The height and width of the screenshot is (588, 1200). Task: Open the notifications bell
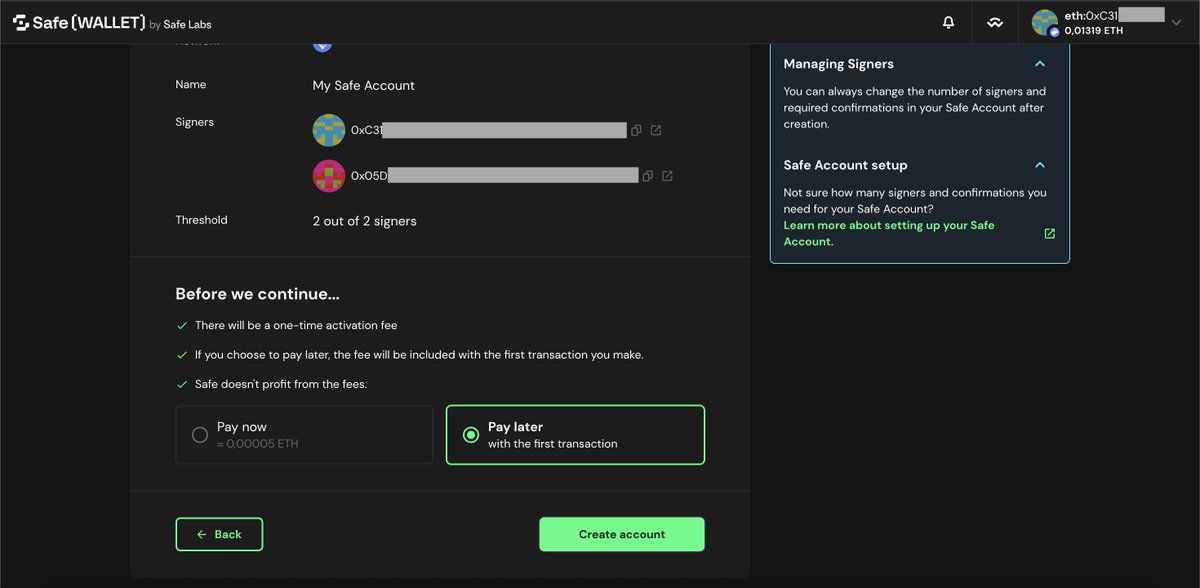click(x=948, y=23)
